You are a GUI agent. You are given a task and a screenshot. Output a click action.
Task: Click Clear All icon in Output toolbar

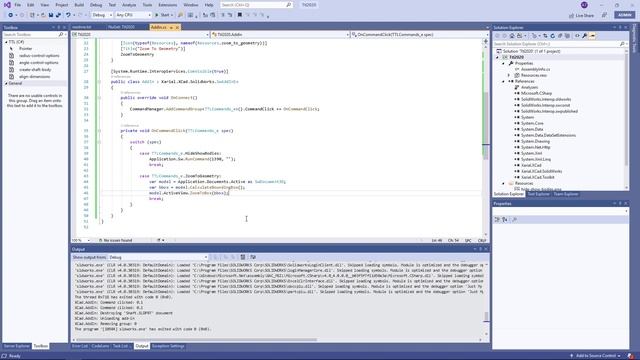click(243, 257)
